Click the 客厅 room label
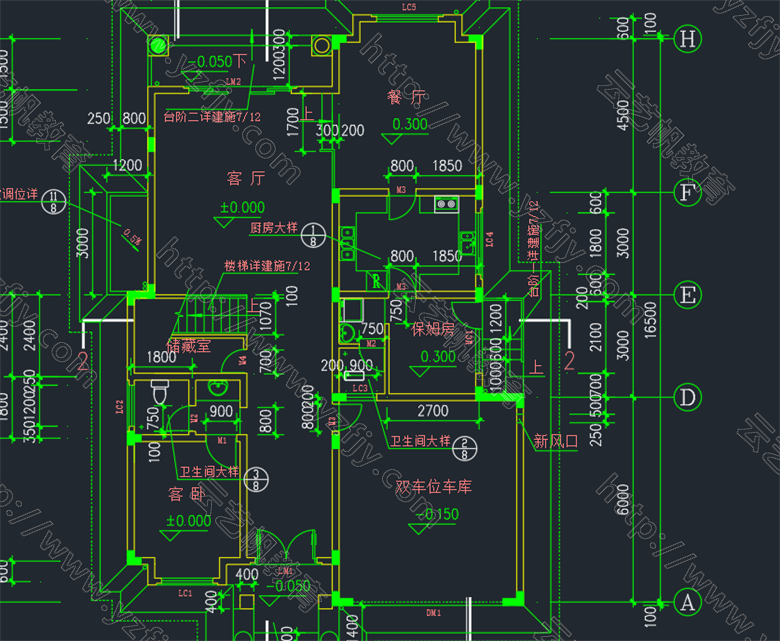Viewport: 780px width, 641px height. [x=246, y=178]
